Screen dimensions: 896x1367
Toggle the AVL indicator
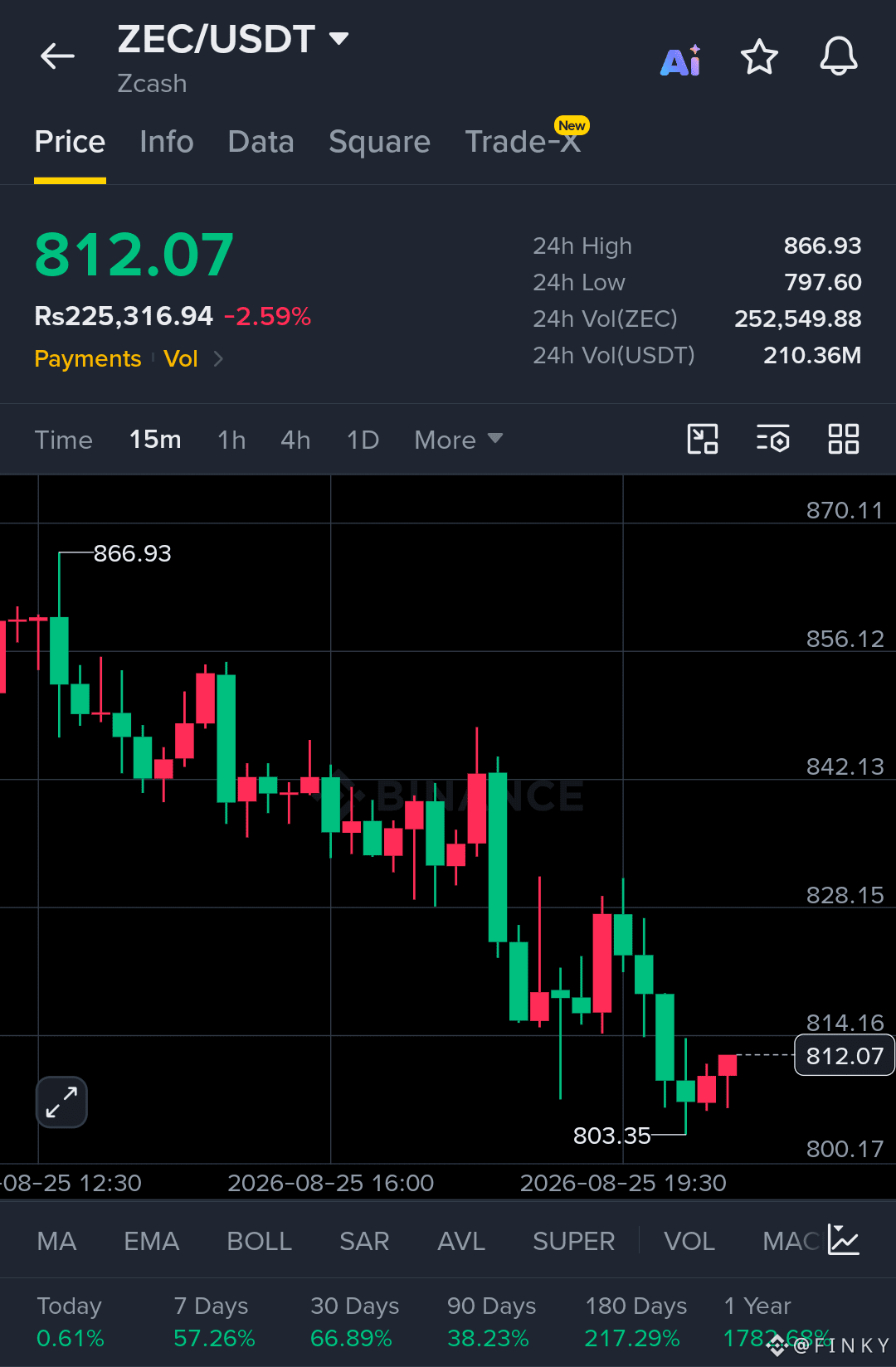point(461,1241)
